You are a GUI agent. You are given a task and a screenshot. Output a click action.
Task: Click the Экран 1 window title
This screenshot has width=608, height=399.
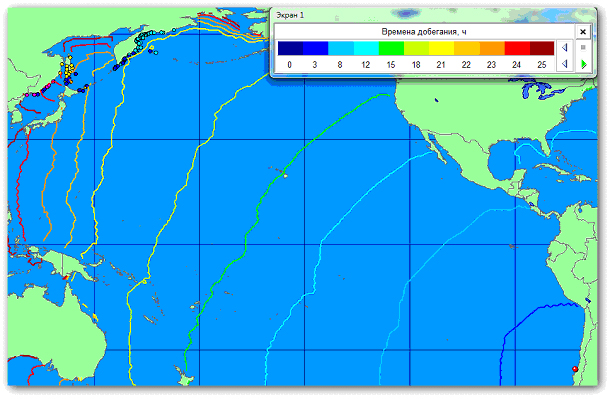(290, 16)
